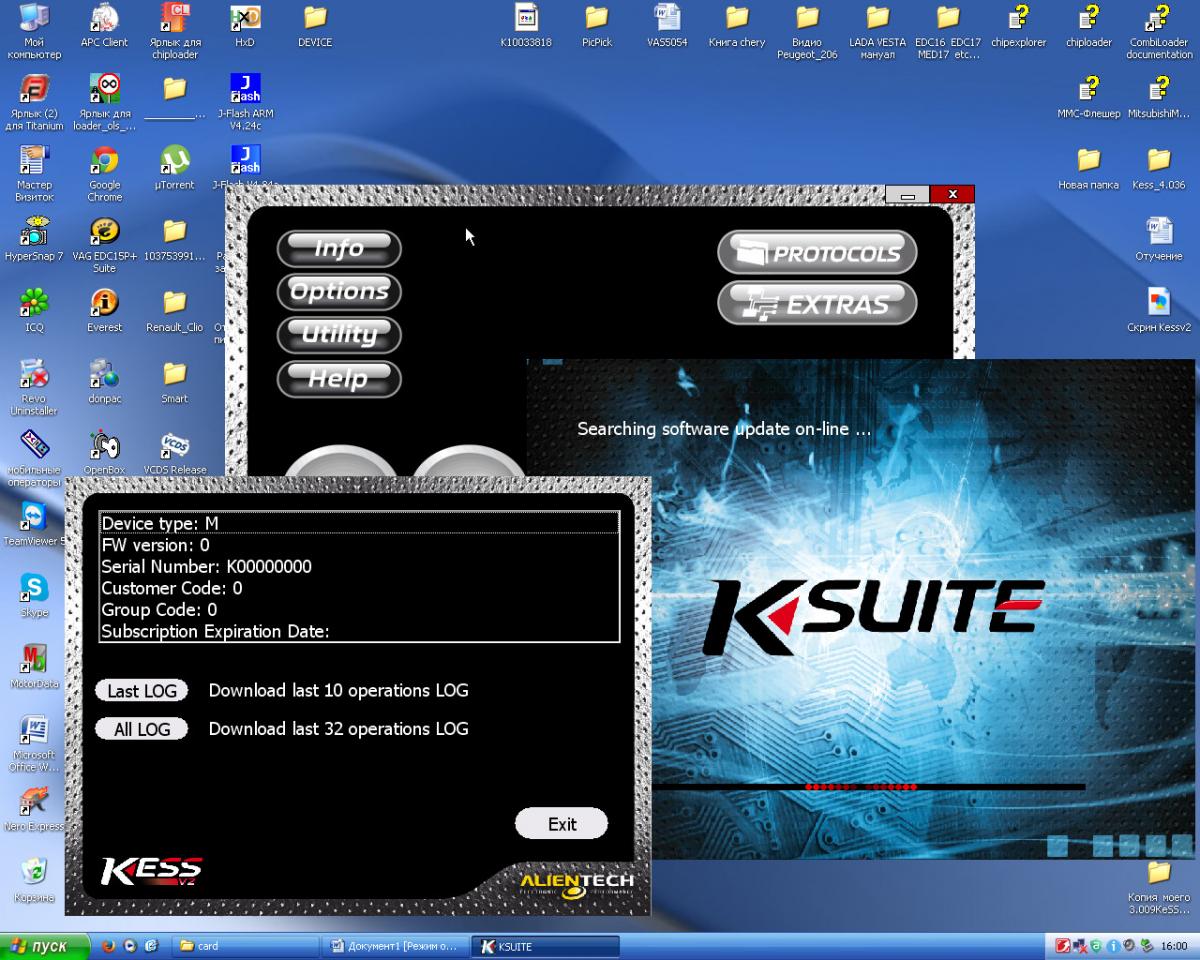Launch µTorrent from desktop
Screen dimensions: 1200x960
[175, 168]
